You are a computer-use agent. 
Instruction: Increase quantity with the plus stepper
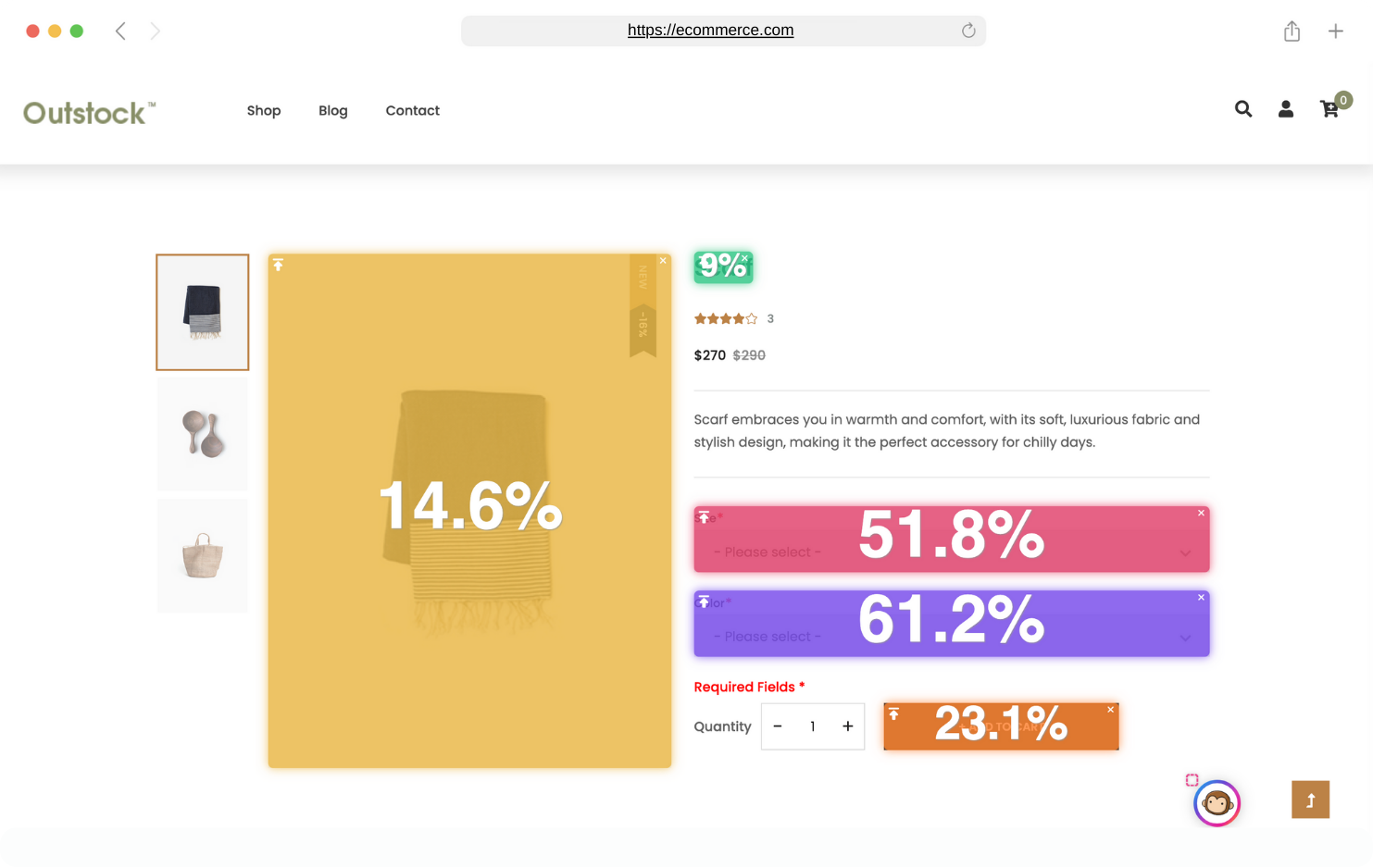click(847, 726)
